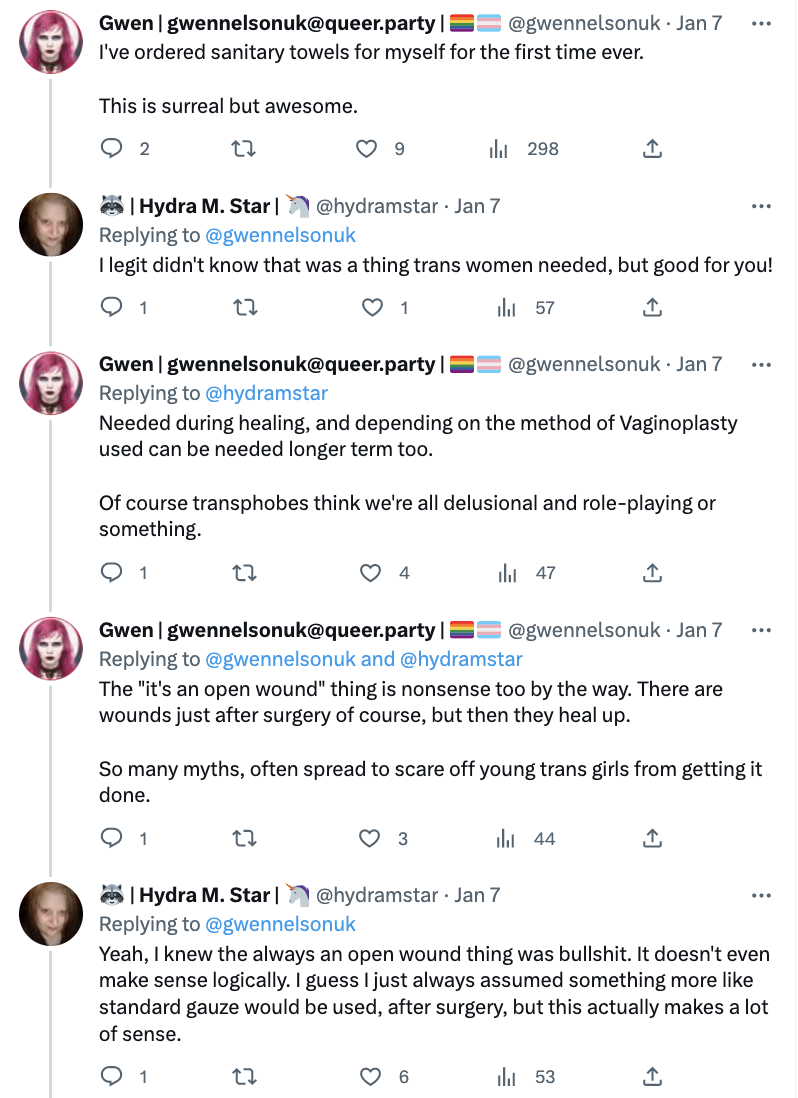This screenshot has width=798, height=1098.
Task: Share the 'So many myths' tweet
Action: pyautogui.click(x=652, y=839)
